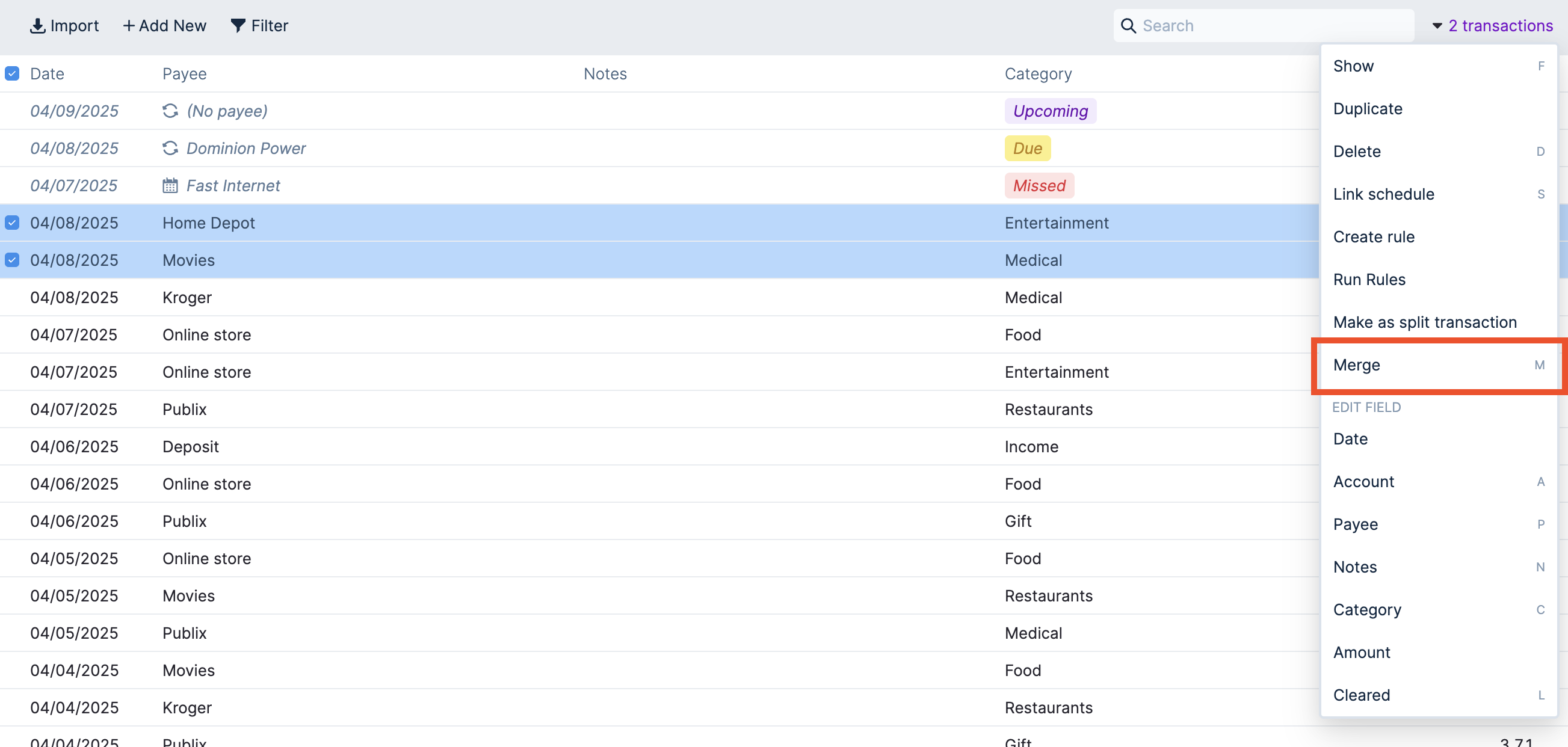Open the Account edit field option
Screen dimensions: 1568x747
1363,482
